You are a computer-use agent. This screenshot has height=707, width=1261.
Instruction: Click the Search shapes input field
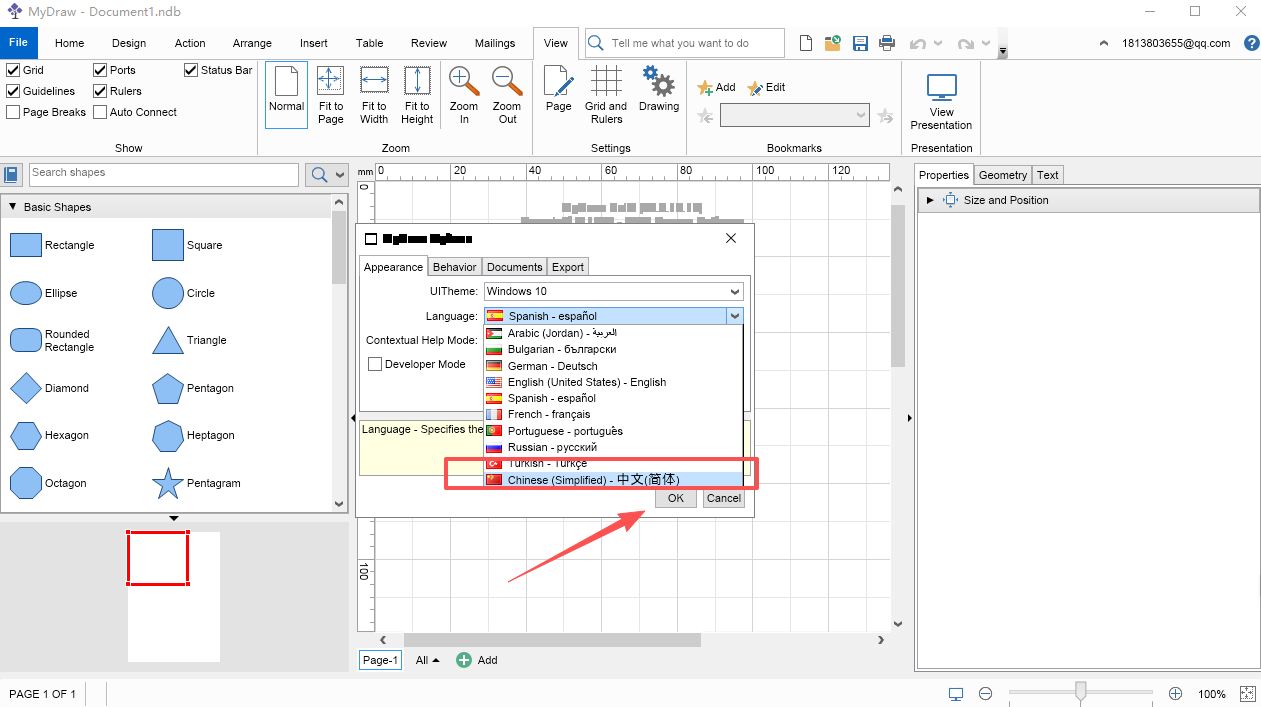[163, 174]
